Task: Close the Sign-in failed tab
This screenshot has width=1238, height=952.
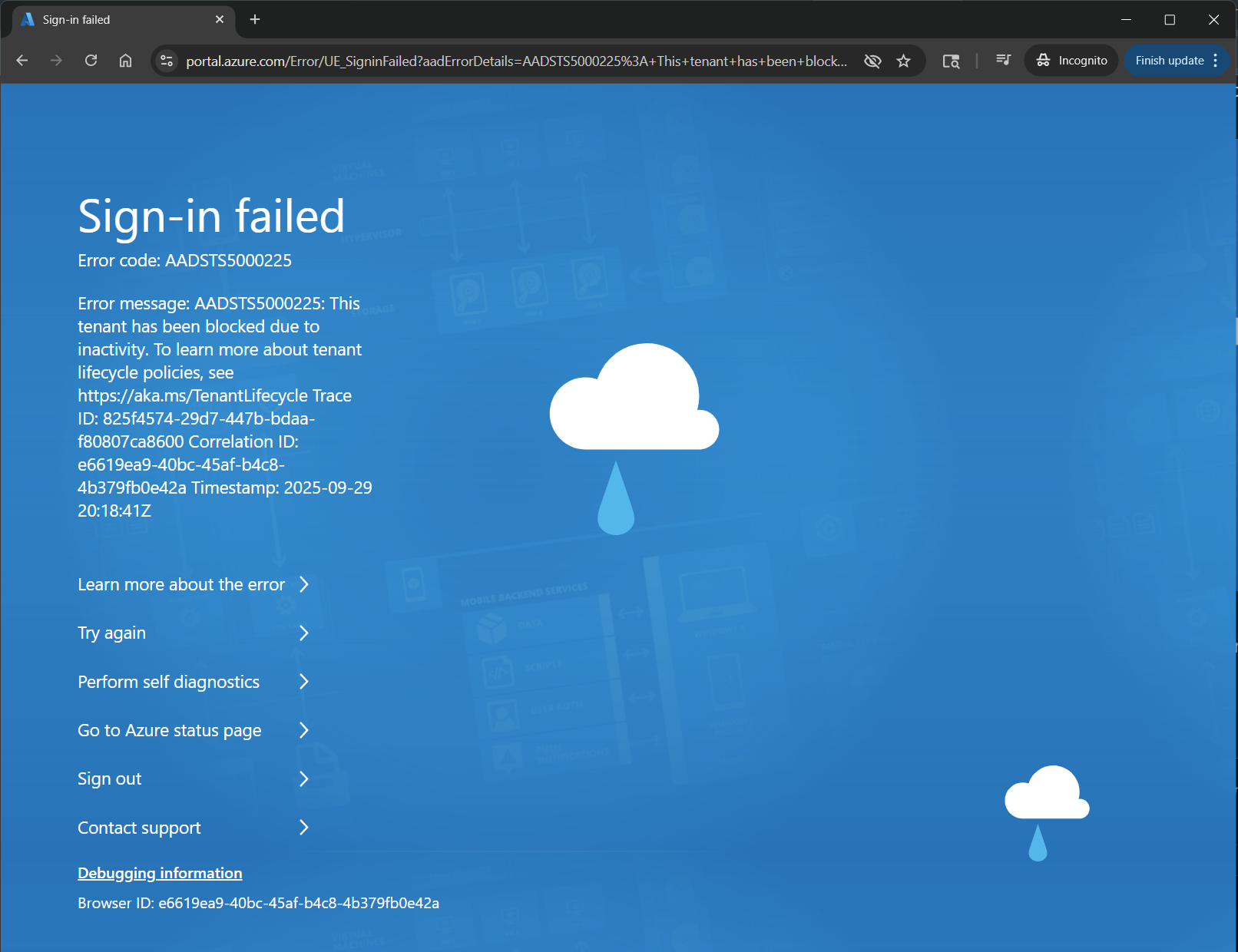Action: point(220,20)
